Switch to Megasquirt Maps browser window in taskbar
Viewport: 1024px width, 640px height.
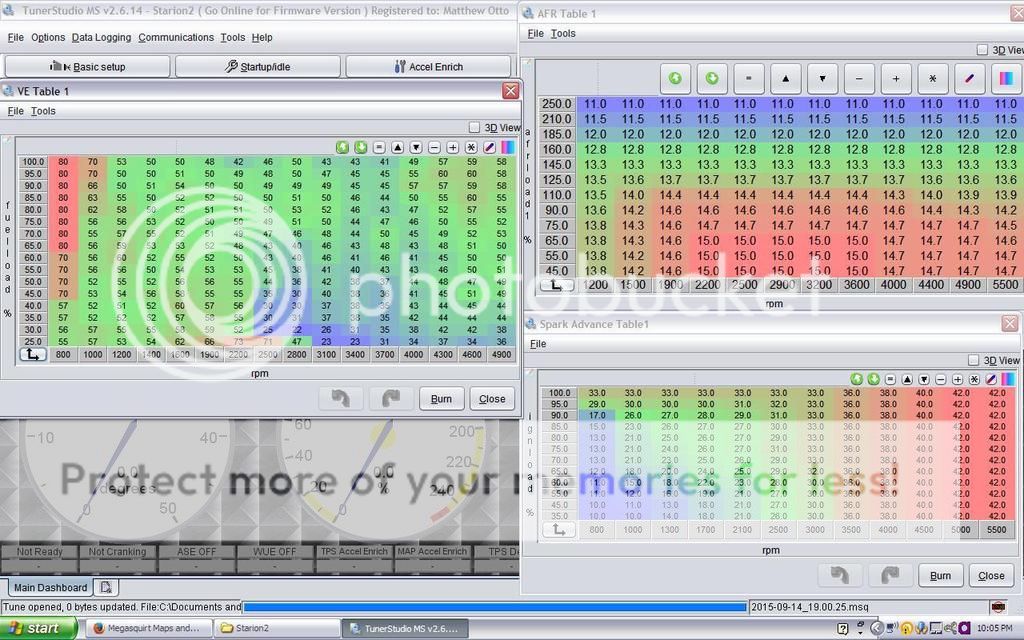pyautogui.click(x=149, y=628)
